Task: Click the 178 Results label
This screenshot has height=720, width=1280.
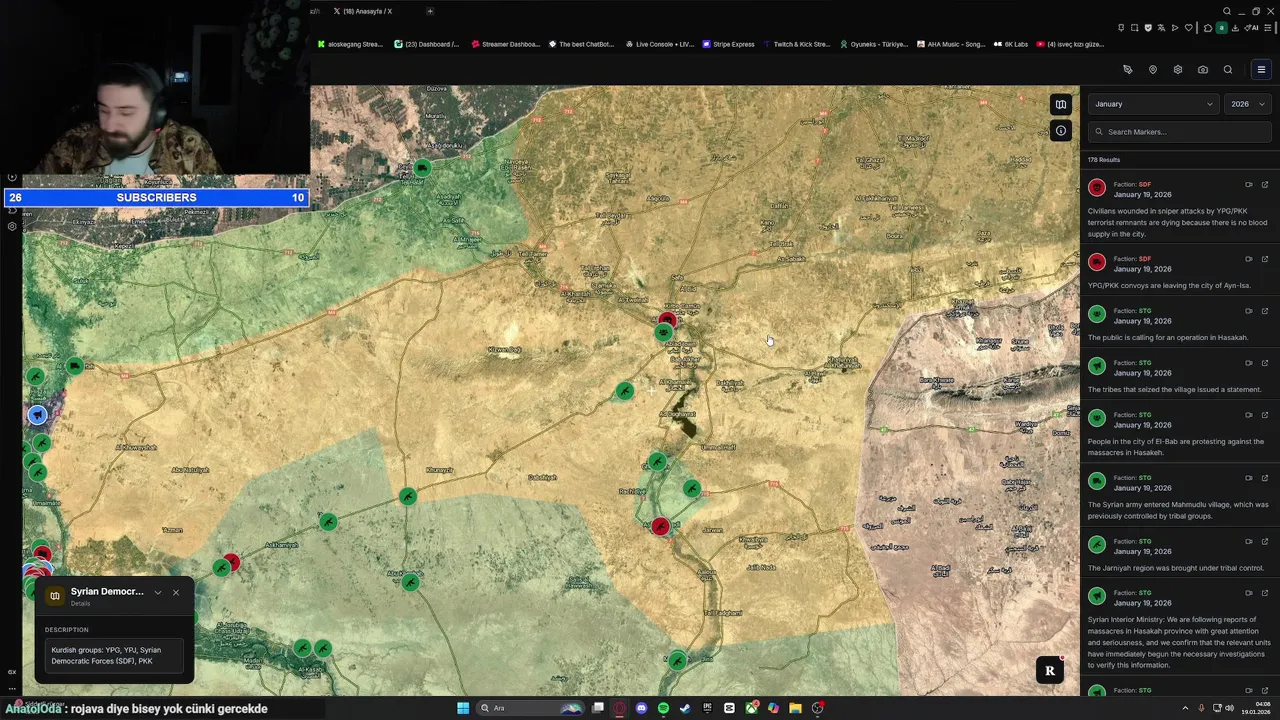Action: coord(1104,160)
